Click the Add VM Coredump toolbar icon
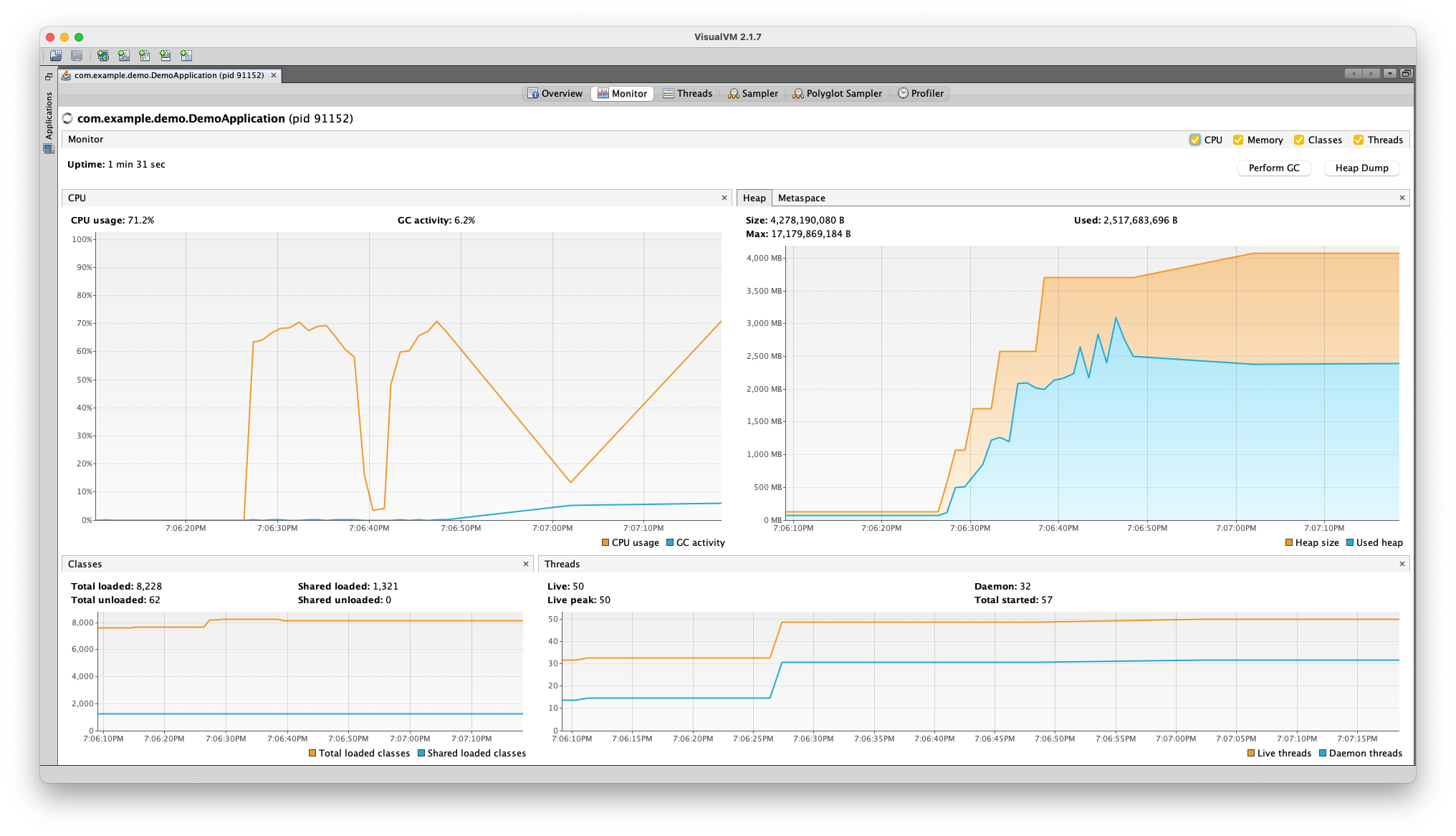 tap(144, 55)
